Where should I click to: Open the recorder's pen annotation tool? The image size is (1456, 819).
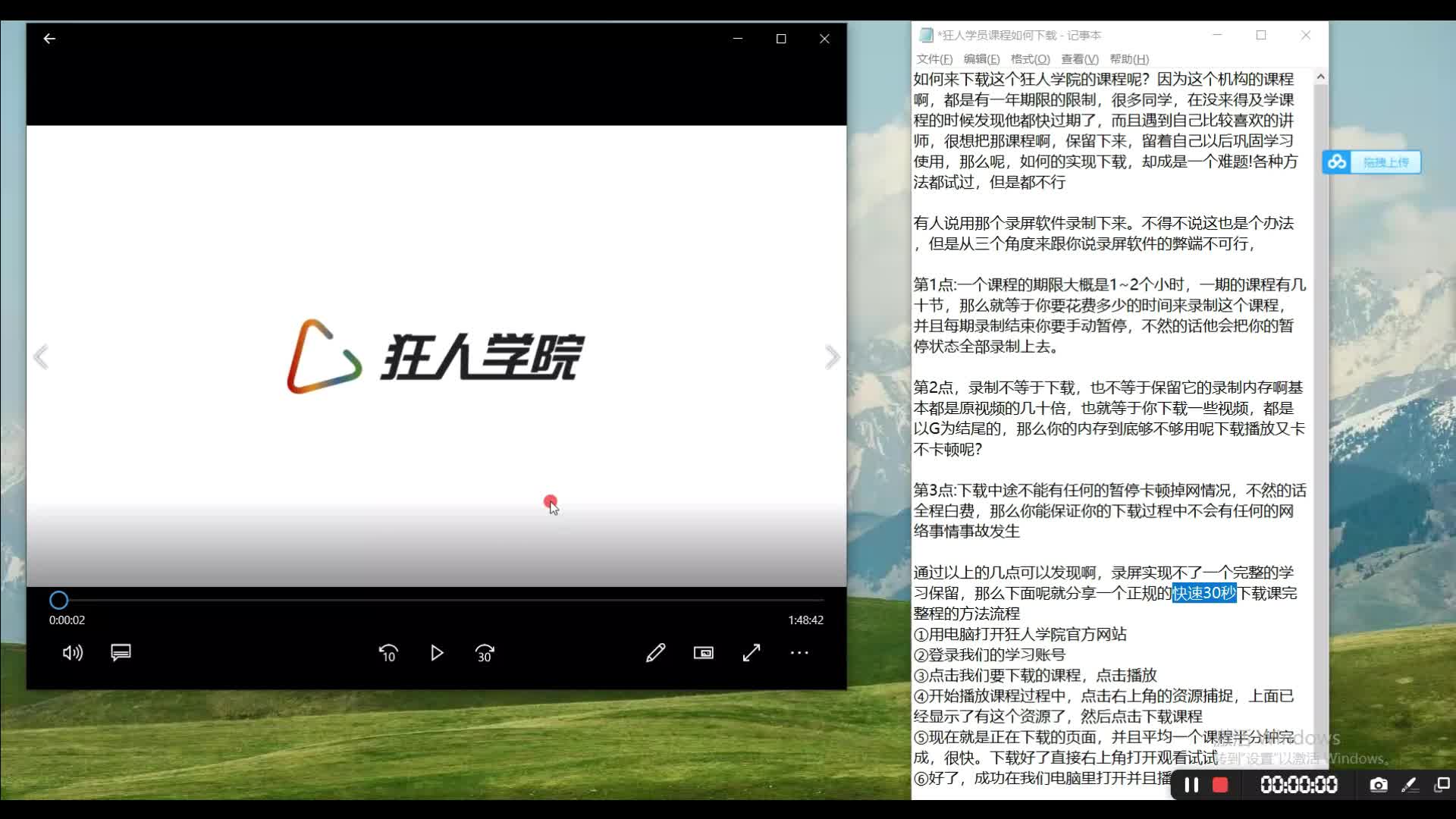1410,786
